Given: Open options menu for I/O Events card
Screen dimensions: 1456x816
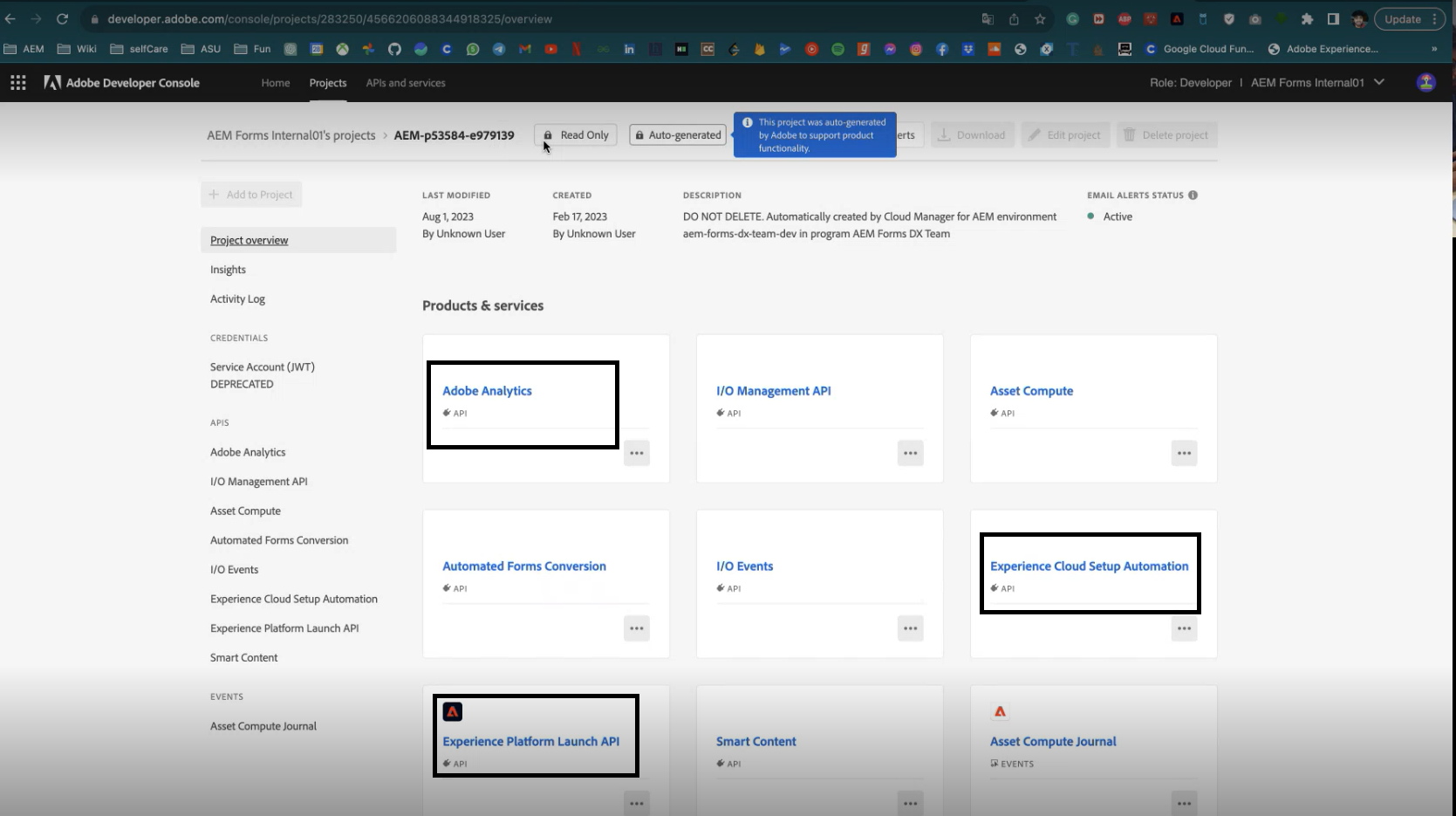Looking at the screenshot, I should 911,628.
